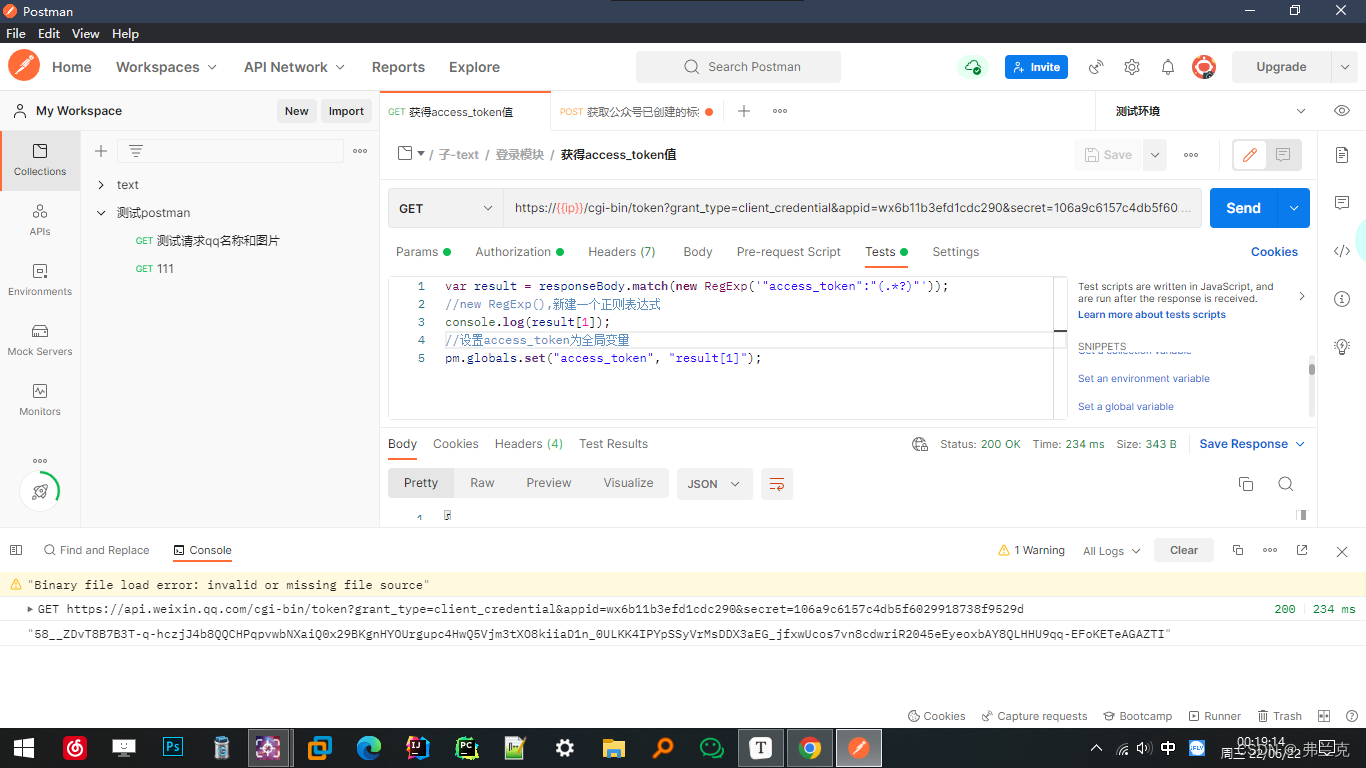Open the Save dropdown arrow
Screen dimensions: 1366x768
tap(1155, 155)
